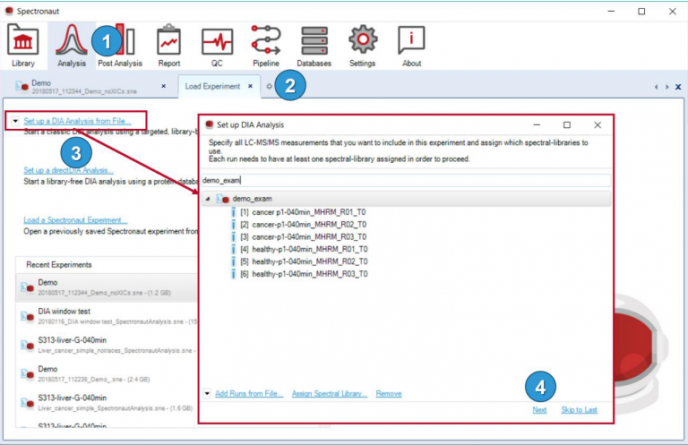
Task: Expand dropdown arrow beside Add Runs from File
Action: [207, 394]
